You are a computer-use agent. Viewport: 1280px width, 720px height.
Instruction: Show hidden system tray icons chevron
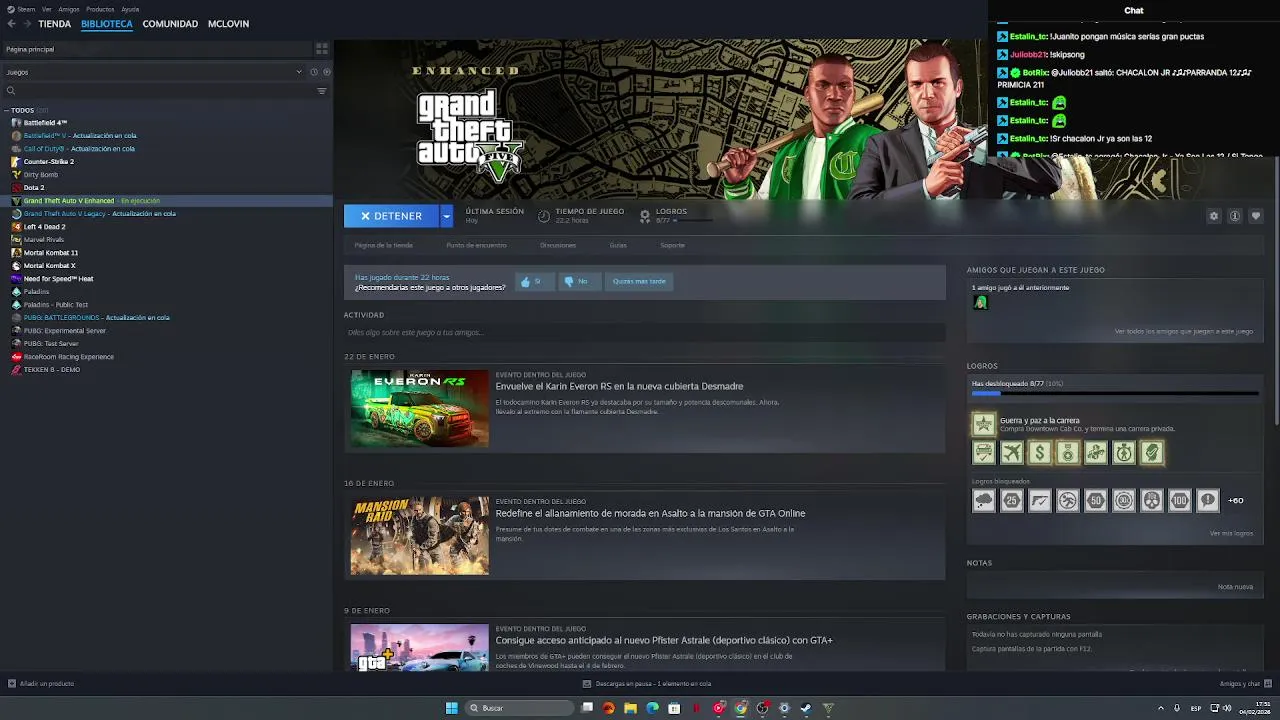tap(1161, 708)
